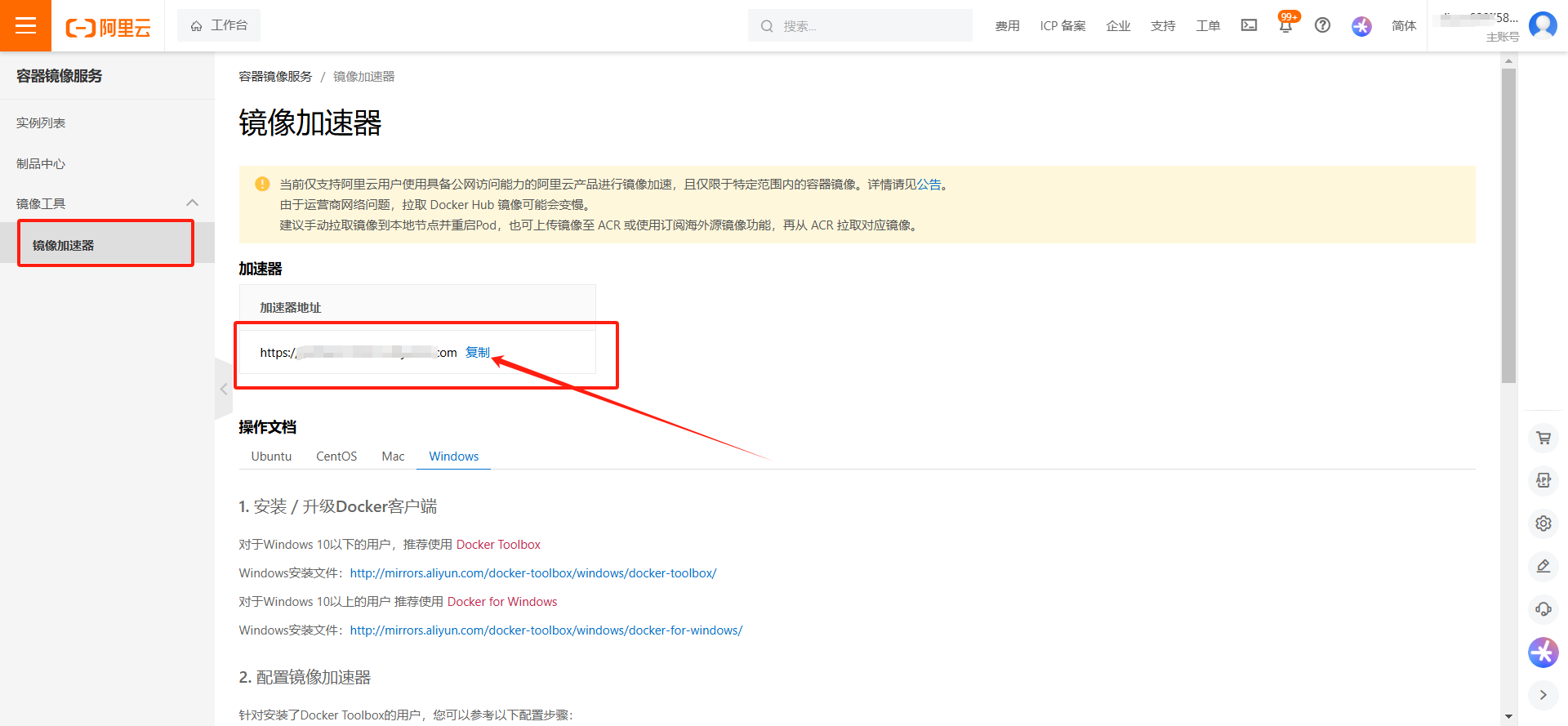Open the API tool icon in the right sidebar
Screen dimensions: 1568x726
[1543, 480]
